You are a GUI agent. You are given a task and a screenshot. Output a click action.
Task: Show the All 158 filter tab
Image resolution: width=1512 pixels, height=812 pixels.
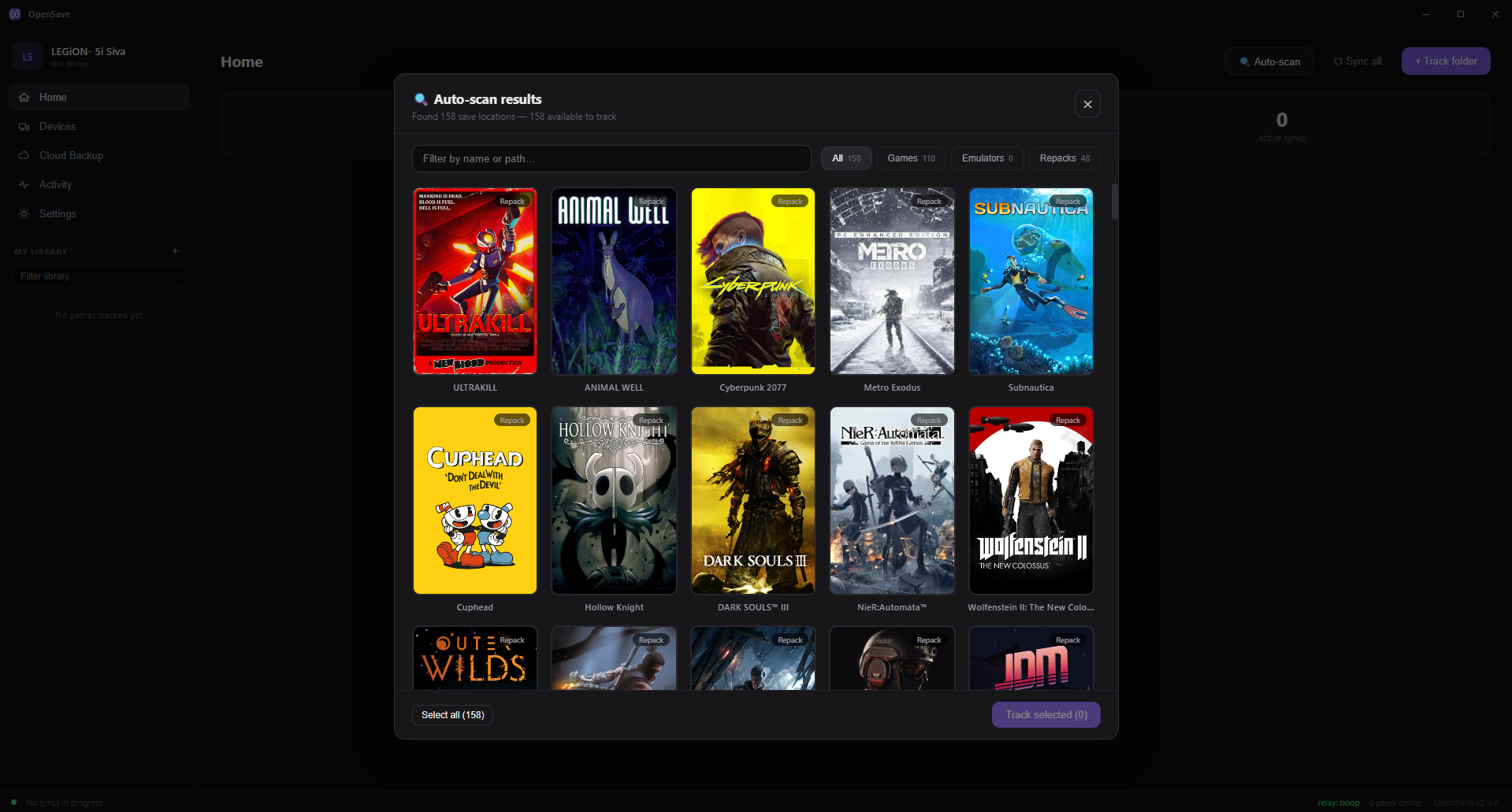846,158
